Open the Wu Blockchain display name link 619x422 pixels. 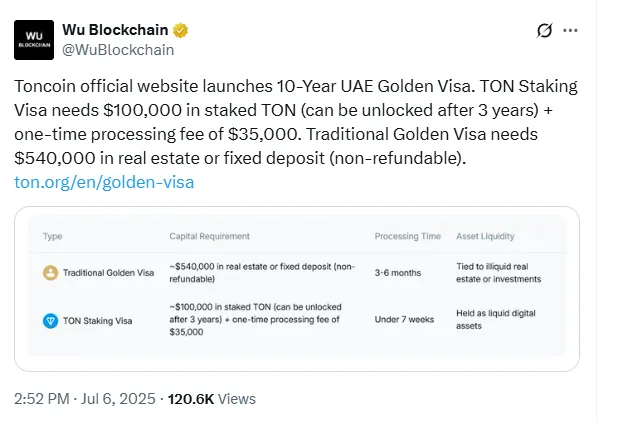coord(116,30)
